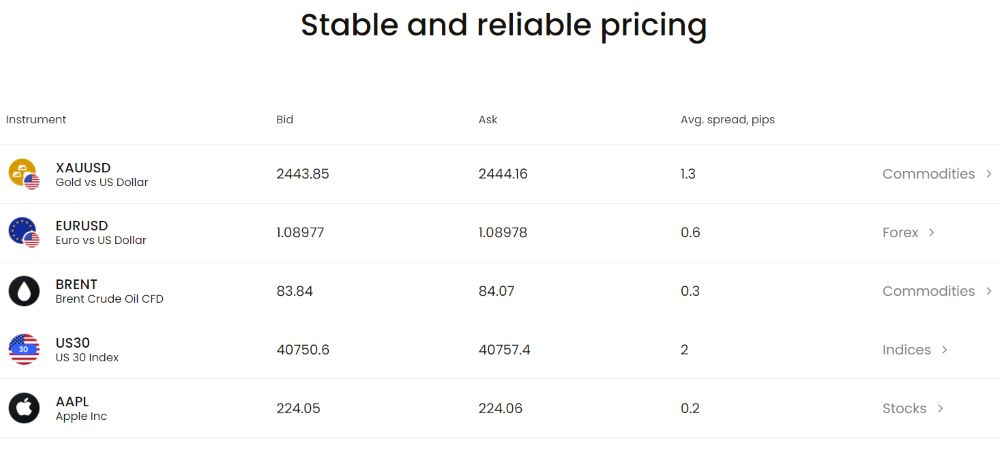Expand the chevron next to XAUUSD Commodities

[x=988, y=174]
